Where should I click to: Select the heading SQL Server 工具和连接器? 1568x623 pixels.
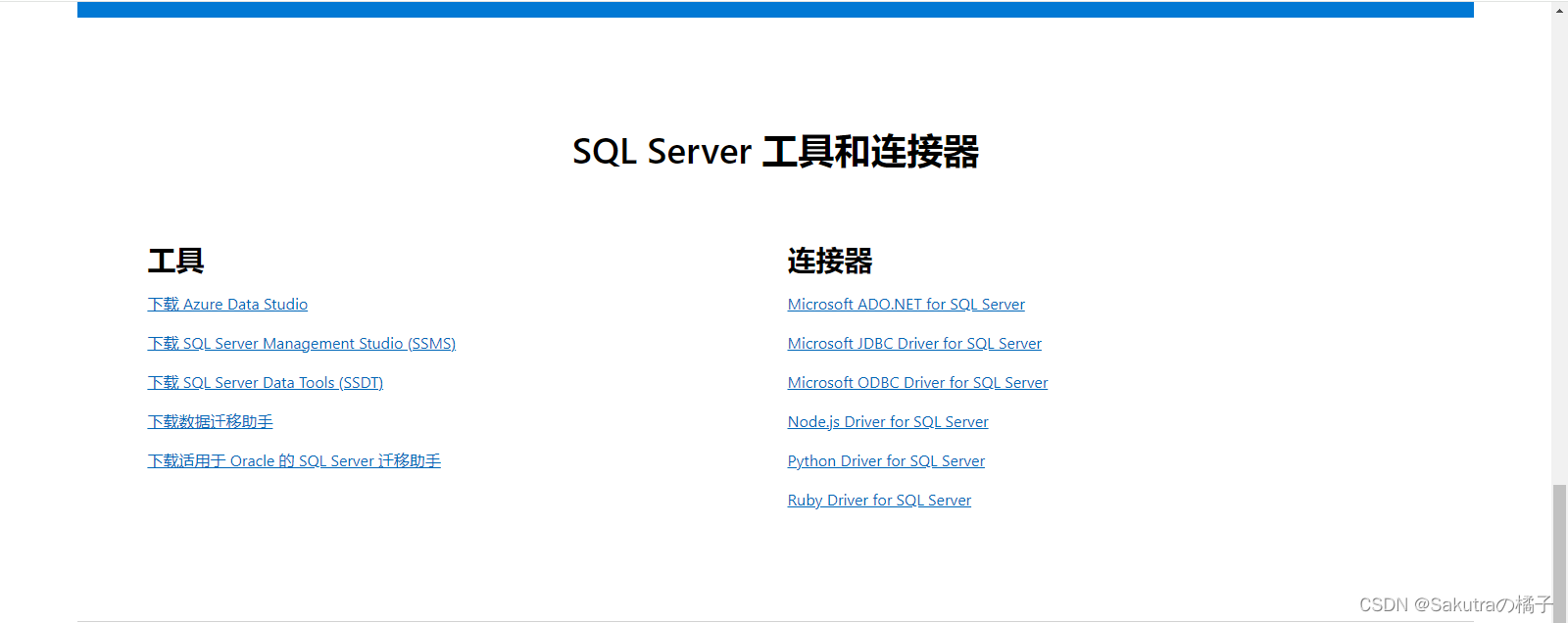click(775, 152)
